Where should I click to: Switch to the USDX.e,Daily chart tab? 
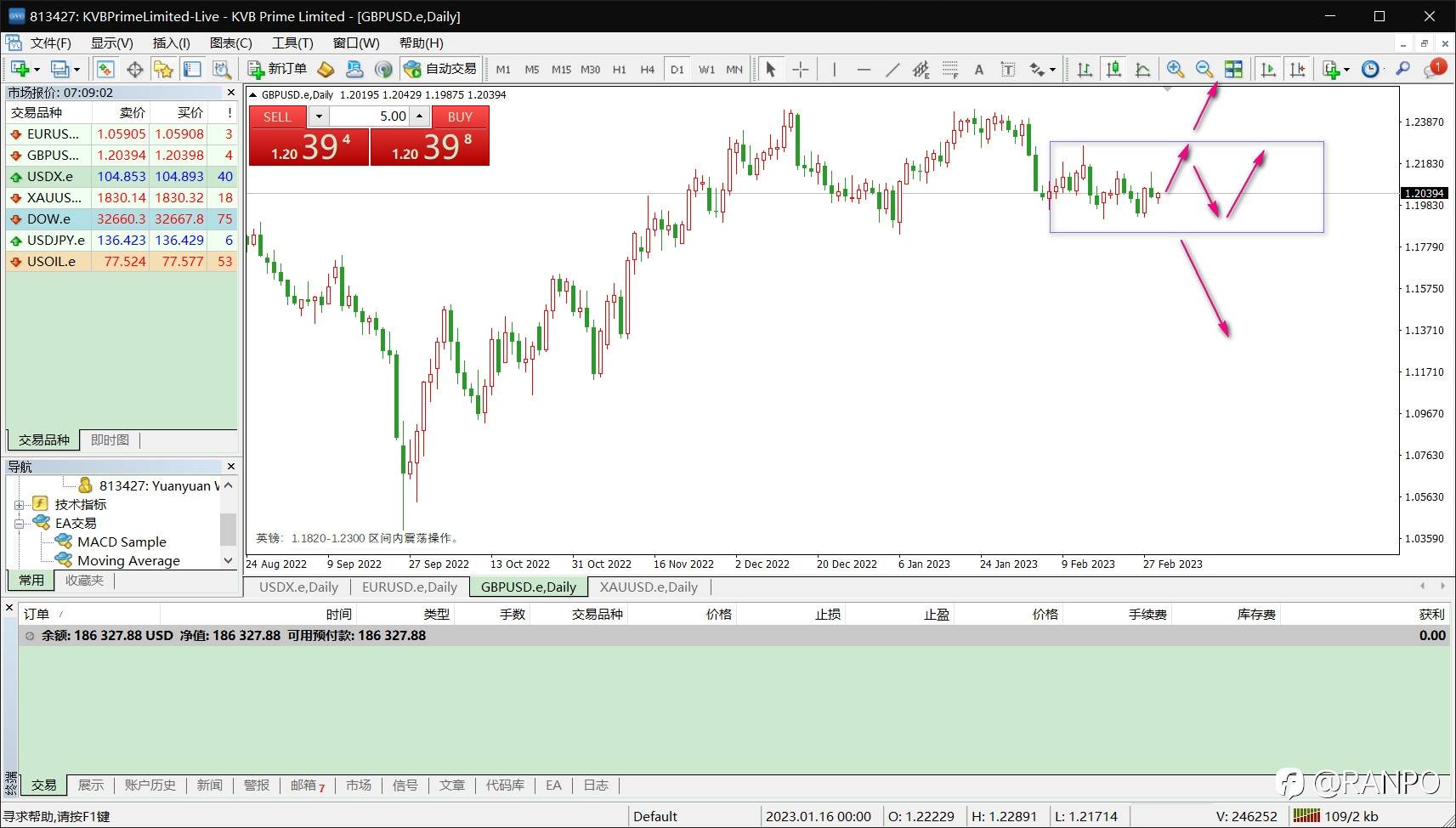pos(298,587)
